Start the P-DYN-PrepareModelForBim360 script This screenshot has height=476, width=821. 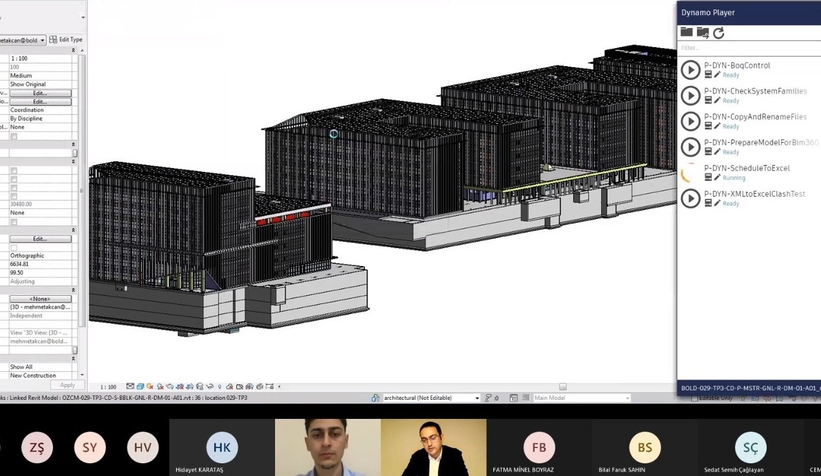[690, 147]
